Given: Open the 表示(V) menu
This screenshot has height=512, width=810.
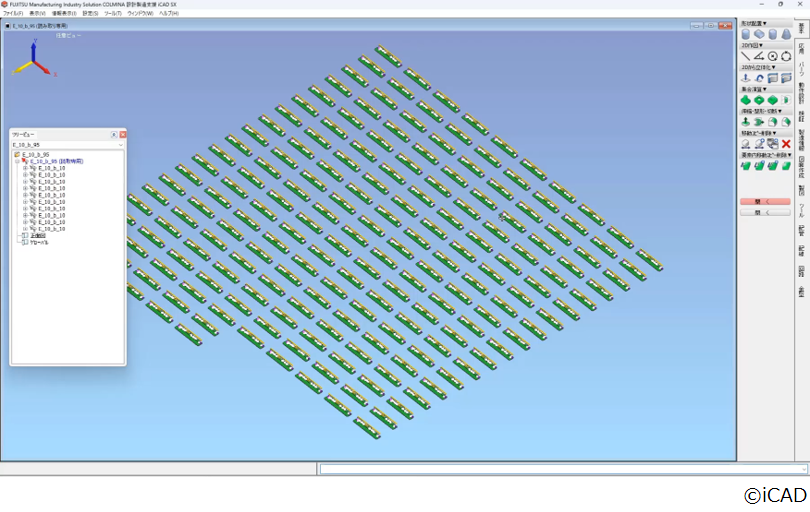Looking at the screenshot, I should 37,13.
